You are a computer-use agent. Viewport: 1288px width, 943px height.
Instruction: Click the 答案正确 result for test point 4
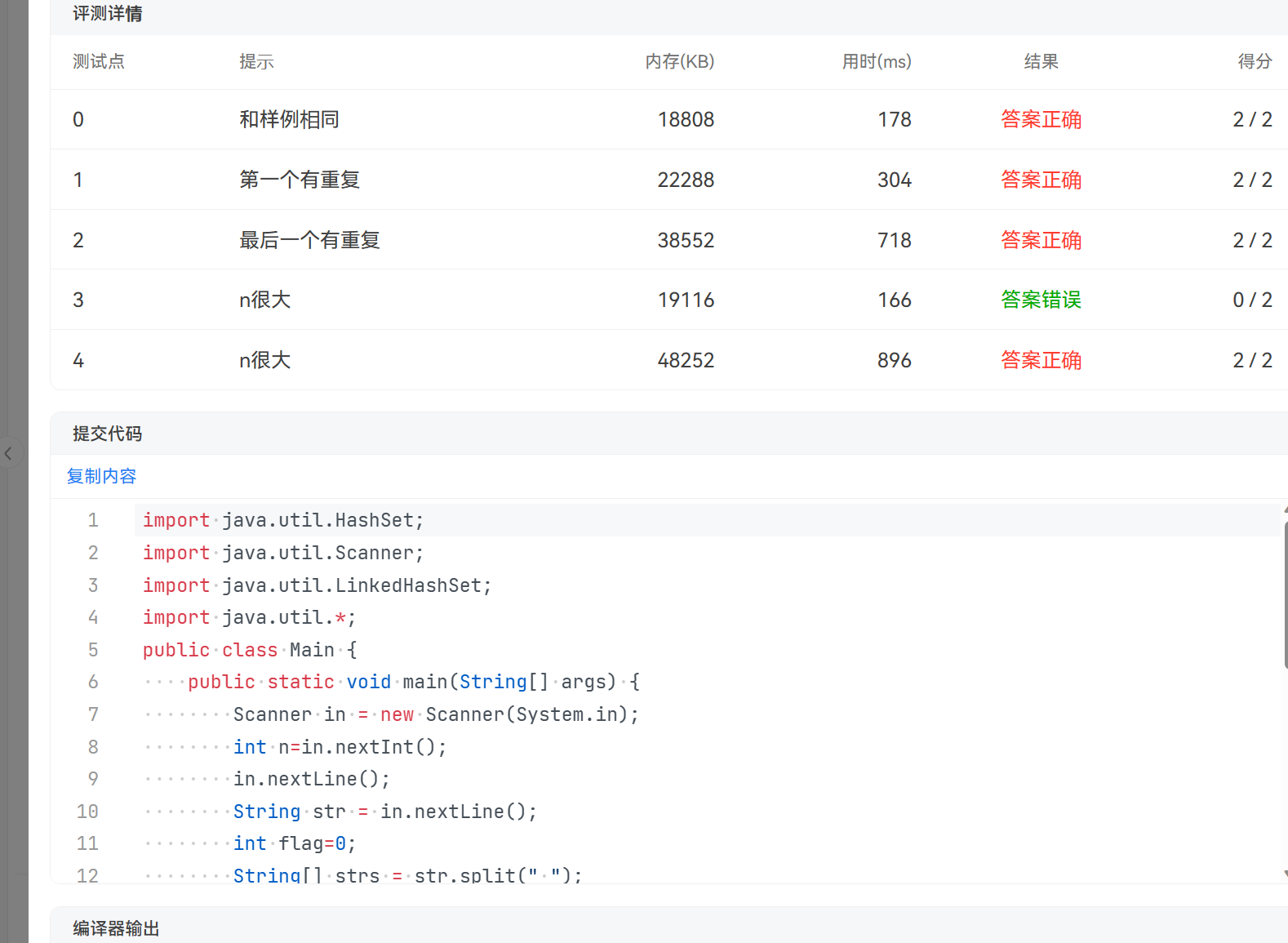click(1041, 360)
